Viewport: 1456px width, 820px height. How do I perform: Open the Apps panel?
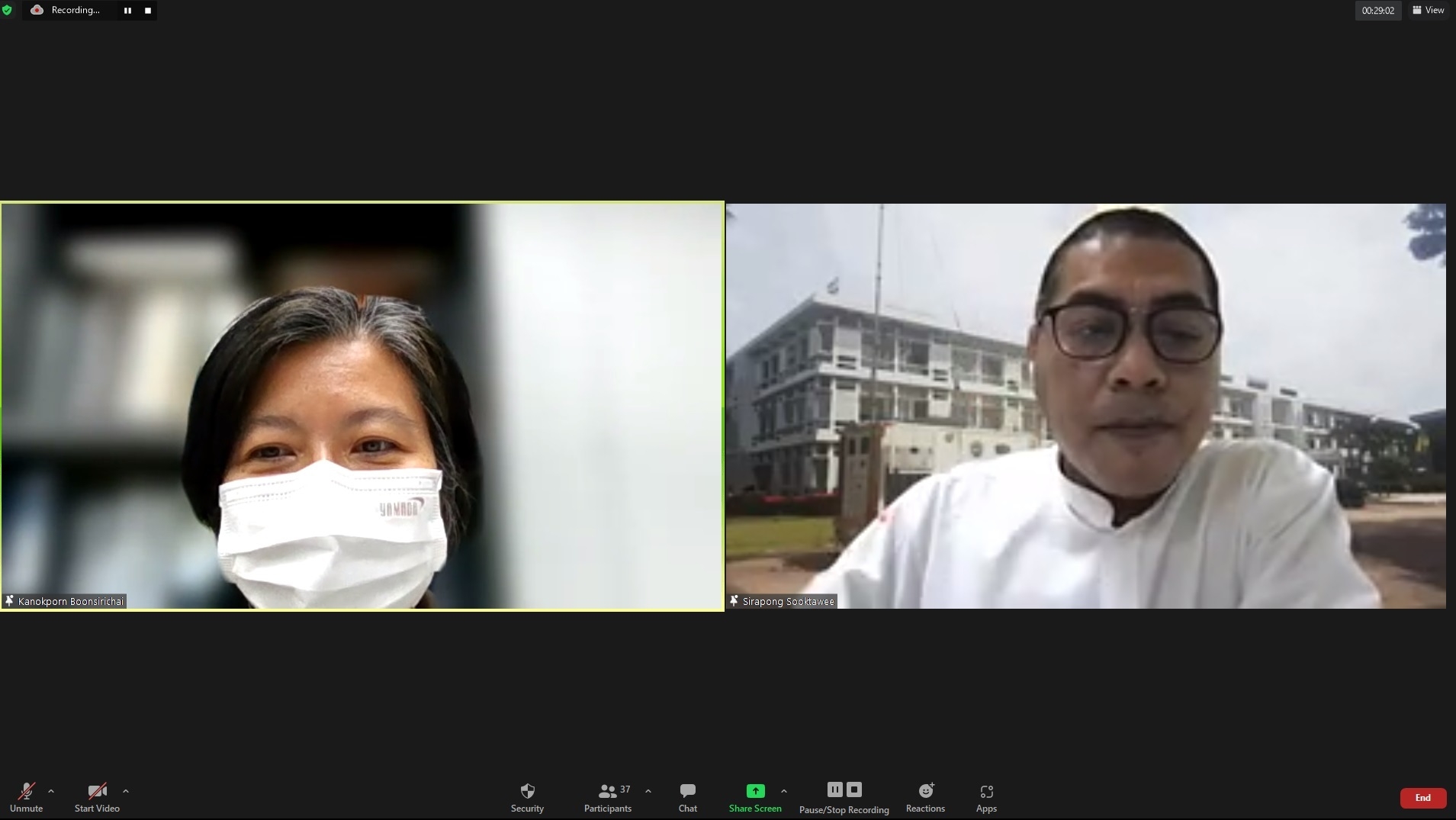(x=986, y=798)
